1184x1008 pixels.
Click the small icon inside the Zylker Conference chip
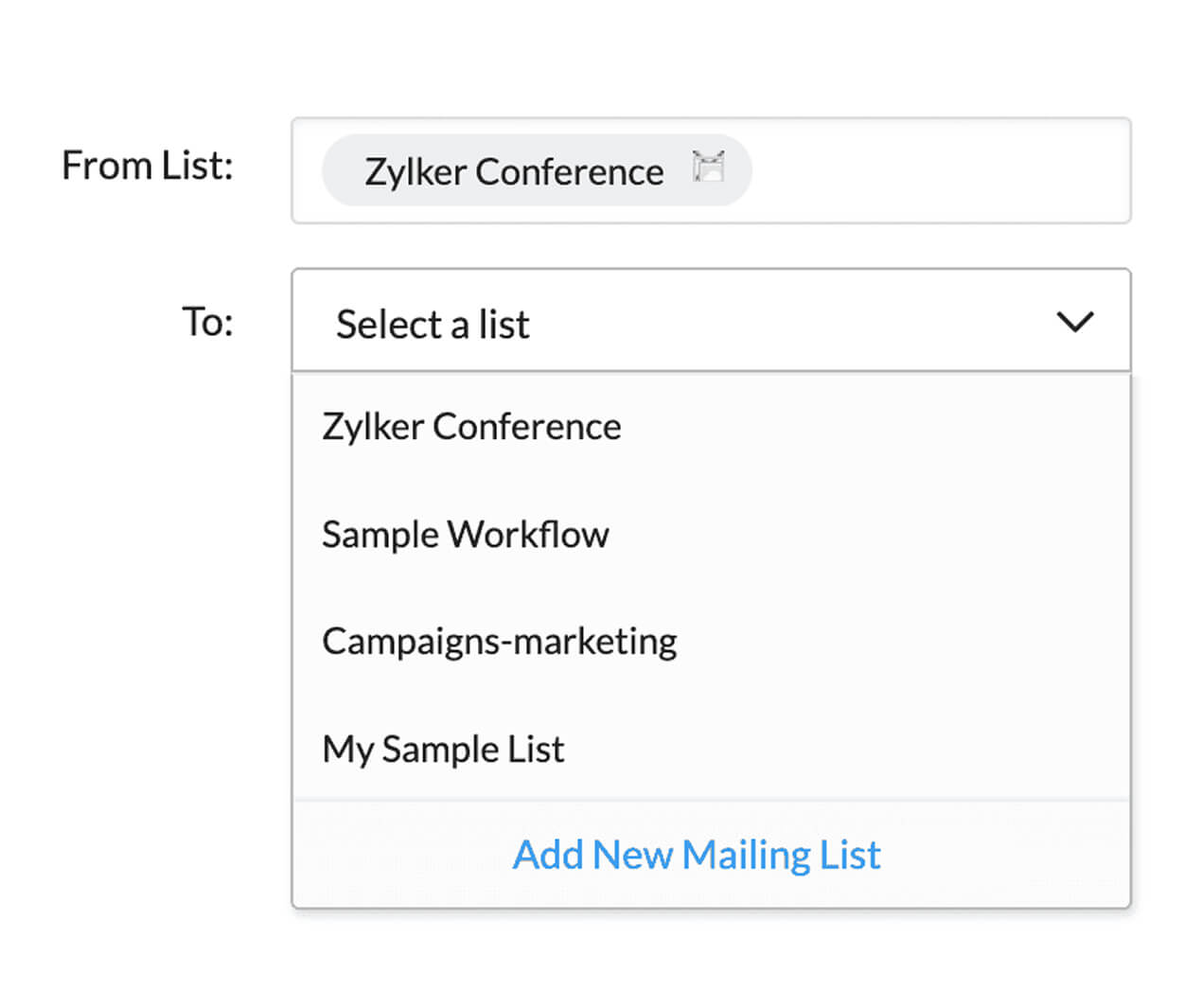(x=708, y=167)
